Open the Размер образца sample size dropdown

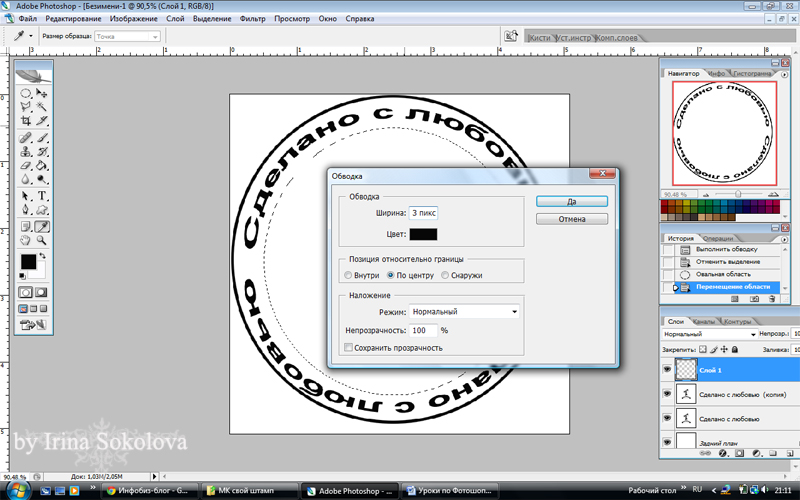click(x=128, y=37)
